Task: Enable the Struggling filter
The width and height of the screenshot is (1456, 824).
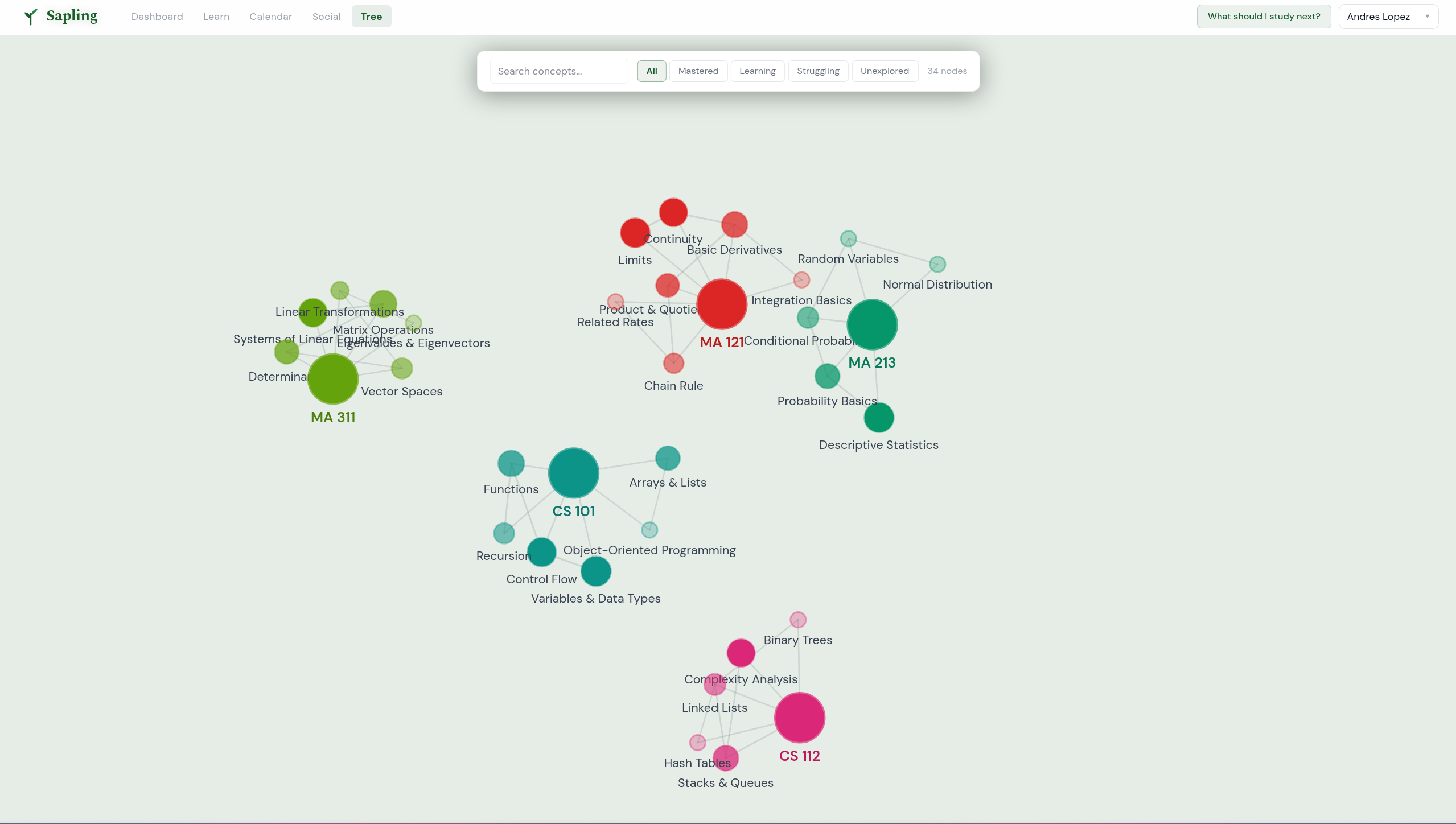Action: coord(817,71)
